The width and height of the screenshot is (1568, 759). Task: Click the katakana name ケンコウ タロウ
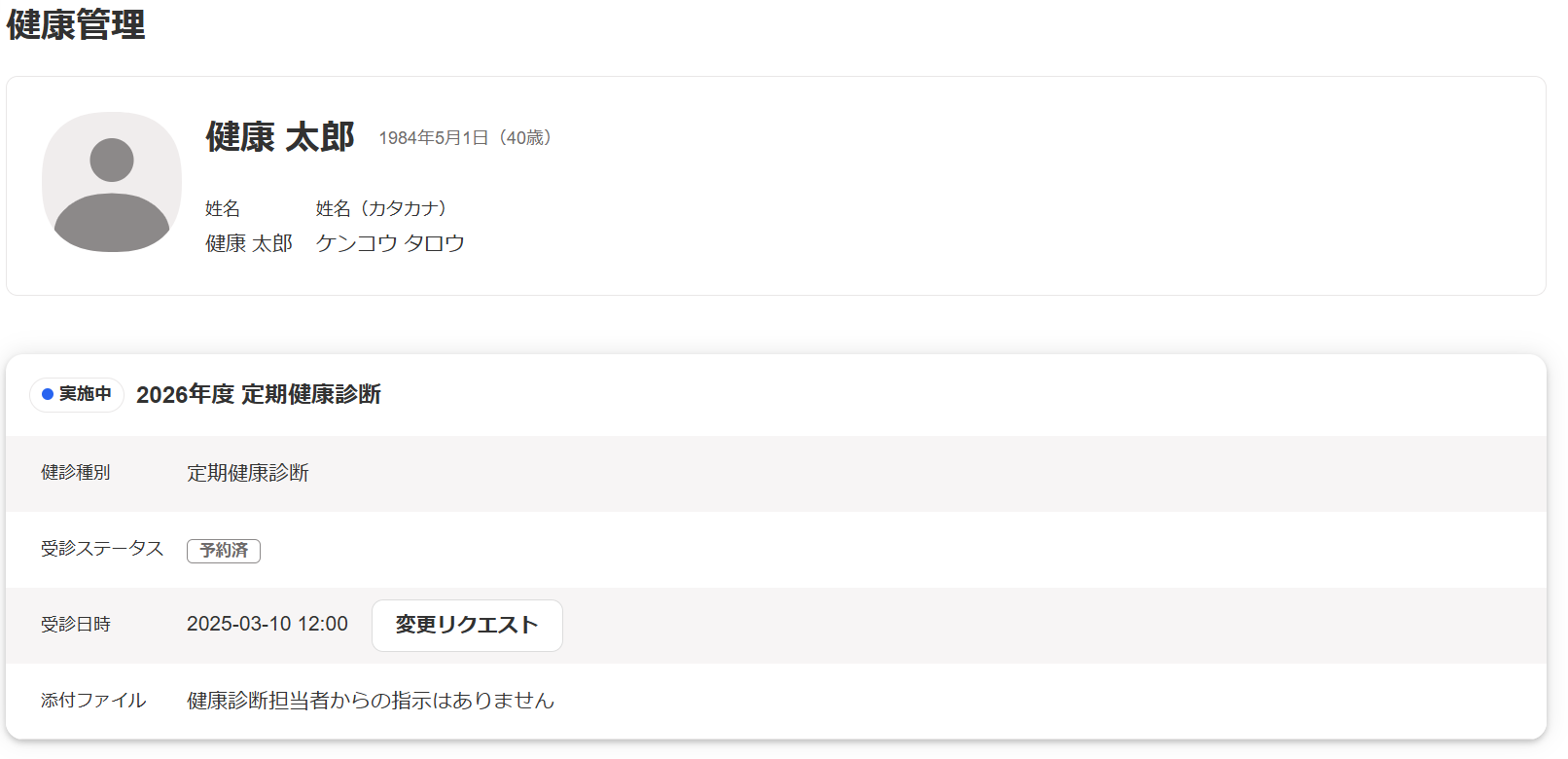(390, 243)
